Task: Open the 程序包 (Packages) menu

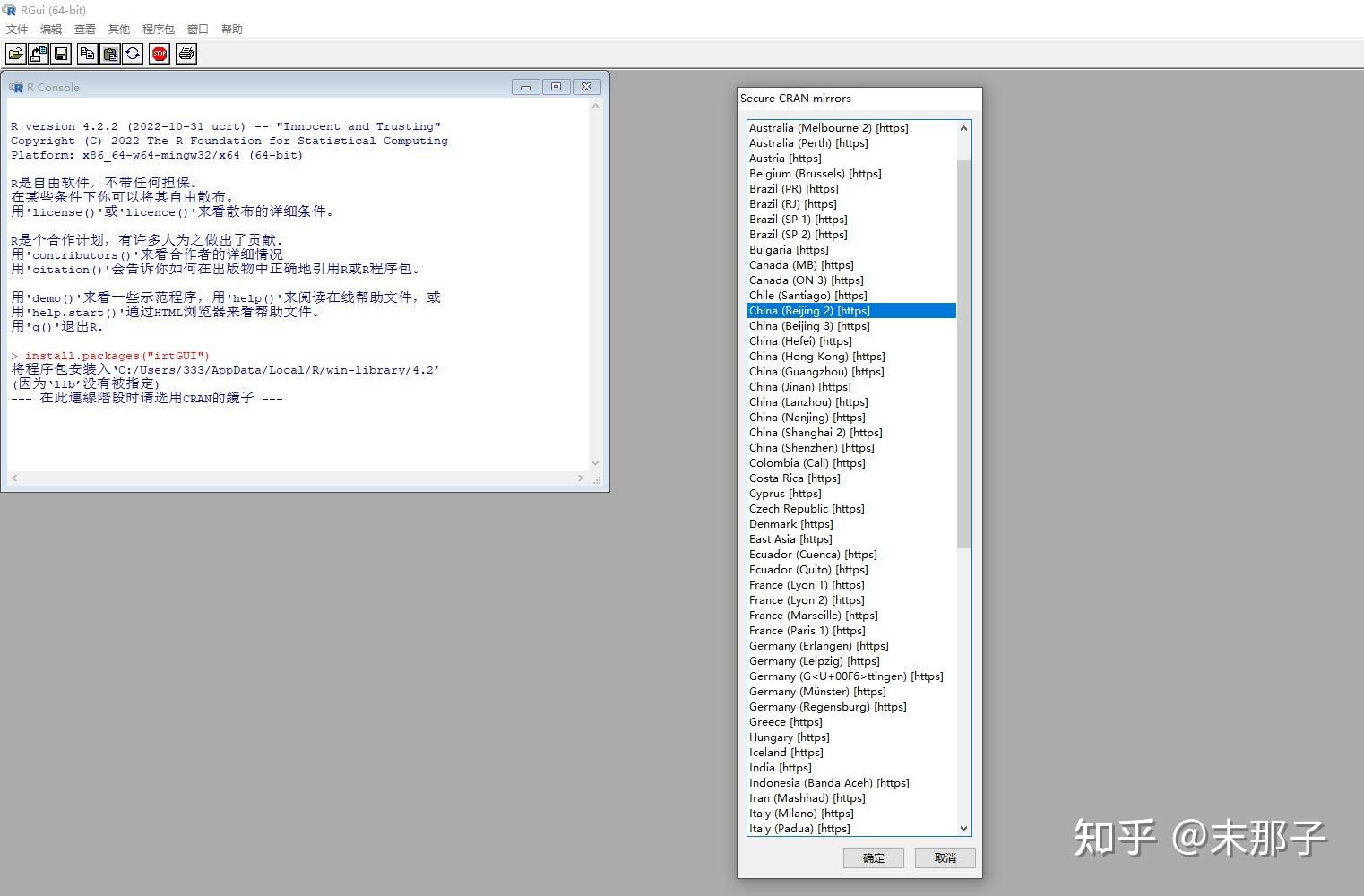Action: pyautogui.click(x=159, y=29)
